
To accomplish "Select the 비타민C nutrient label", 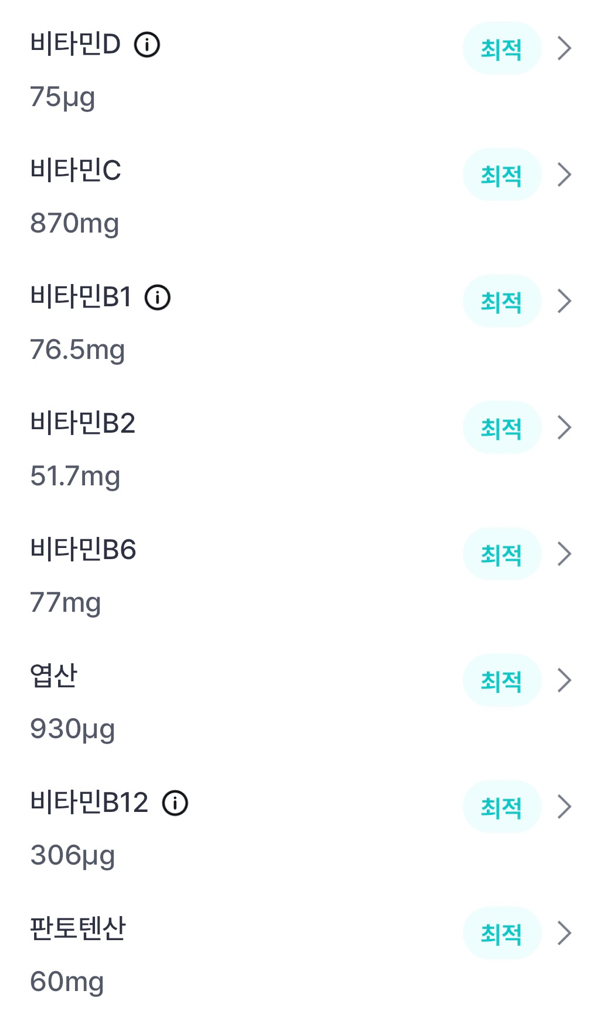I will [75, 171].
